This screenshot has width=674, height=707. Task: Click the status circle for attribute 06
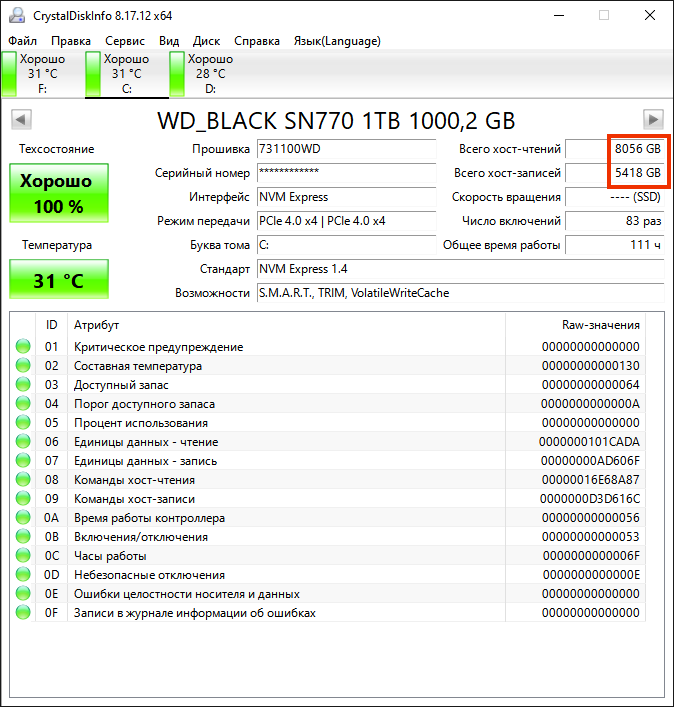click(x=23, y=441)
